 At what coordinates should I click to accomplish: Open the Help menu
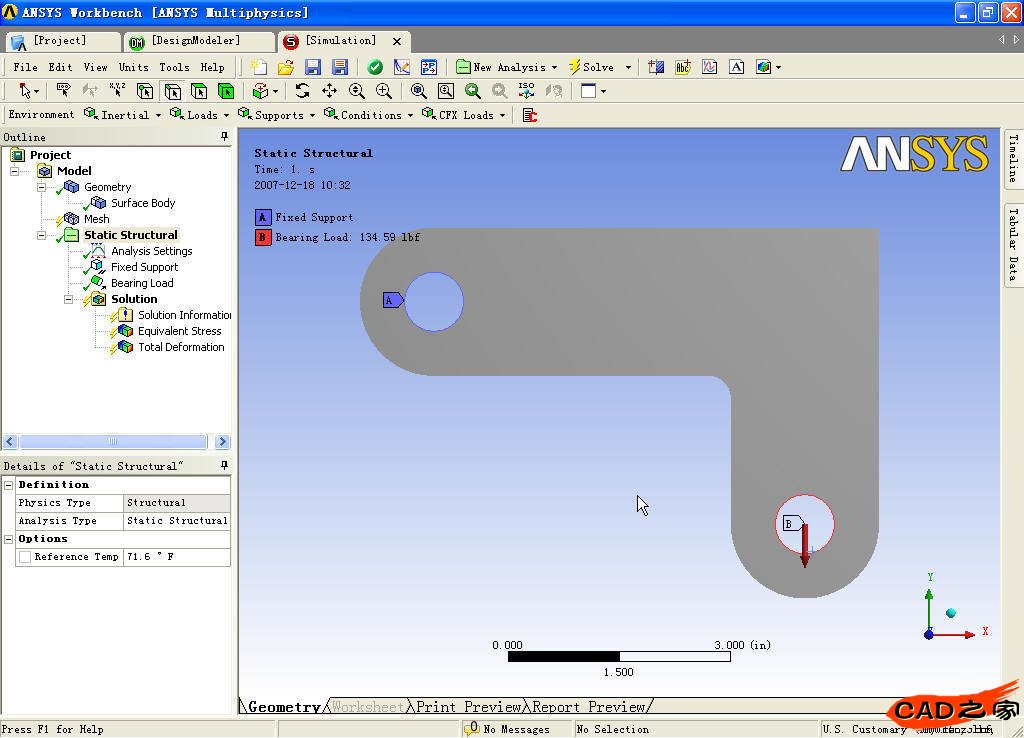point(212,67)
